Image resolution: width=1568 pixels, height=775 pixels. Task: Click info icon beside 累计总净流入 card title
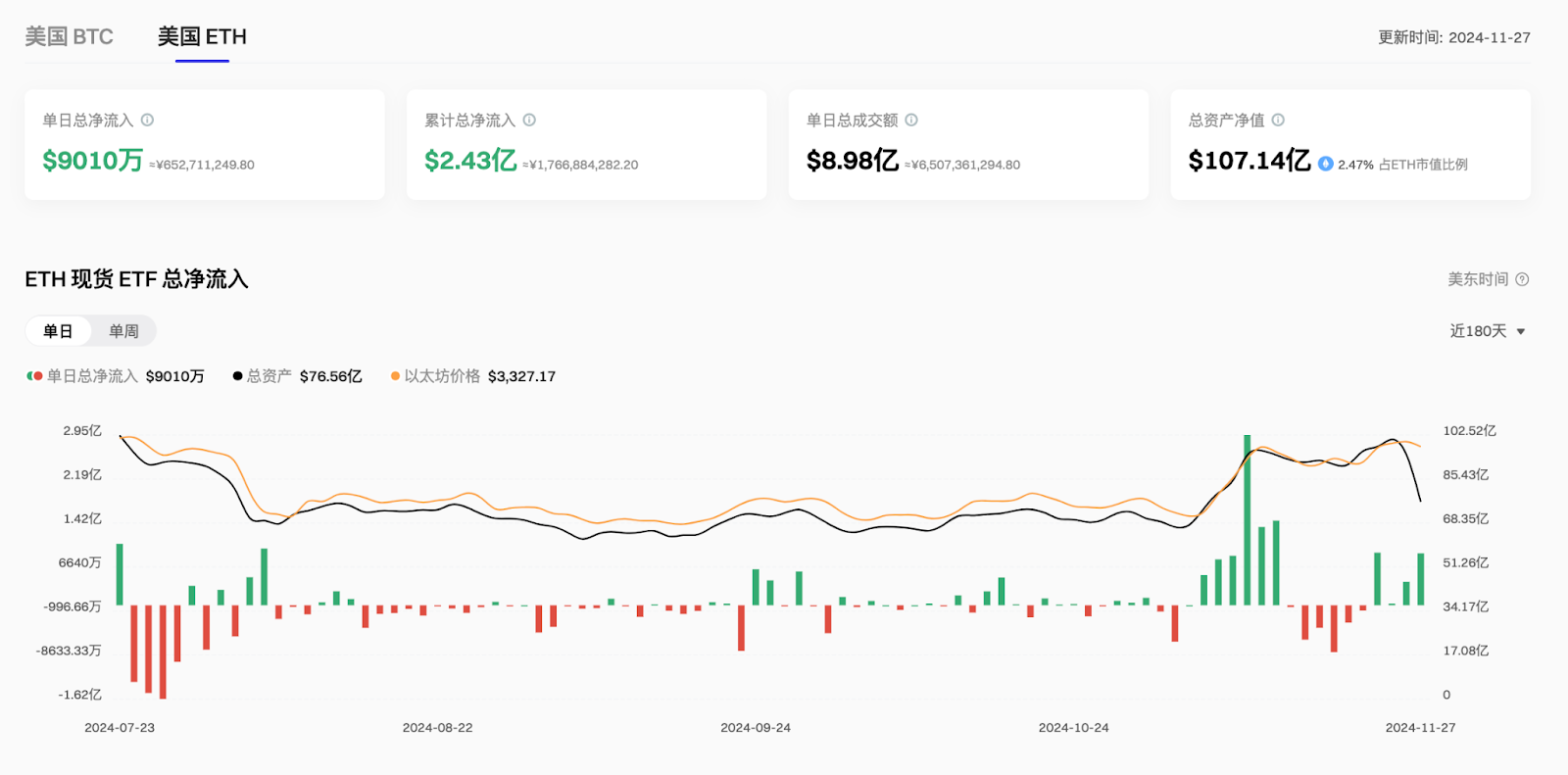(x=529, y=121)
